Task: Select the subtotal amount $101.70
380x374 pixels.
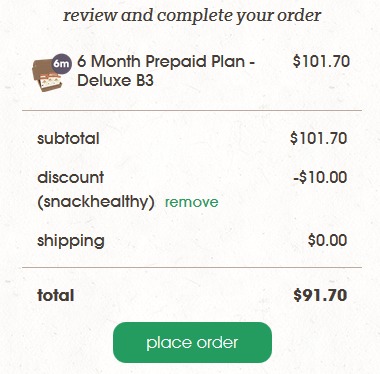Action: (x=318, y=138)
